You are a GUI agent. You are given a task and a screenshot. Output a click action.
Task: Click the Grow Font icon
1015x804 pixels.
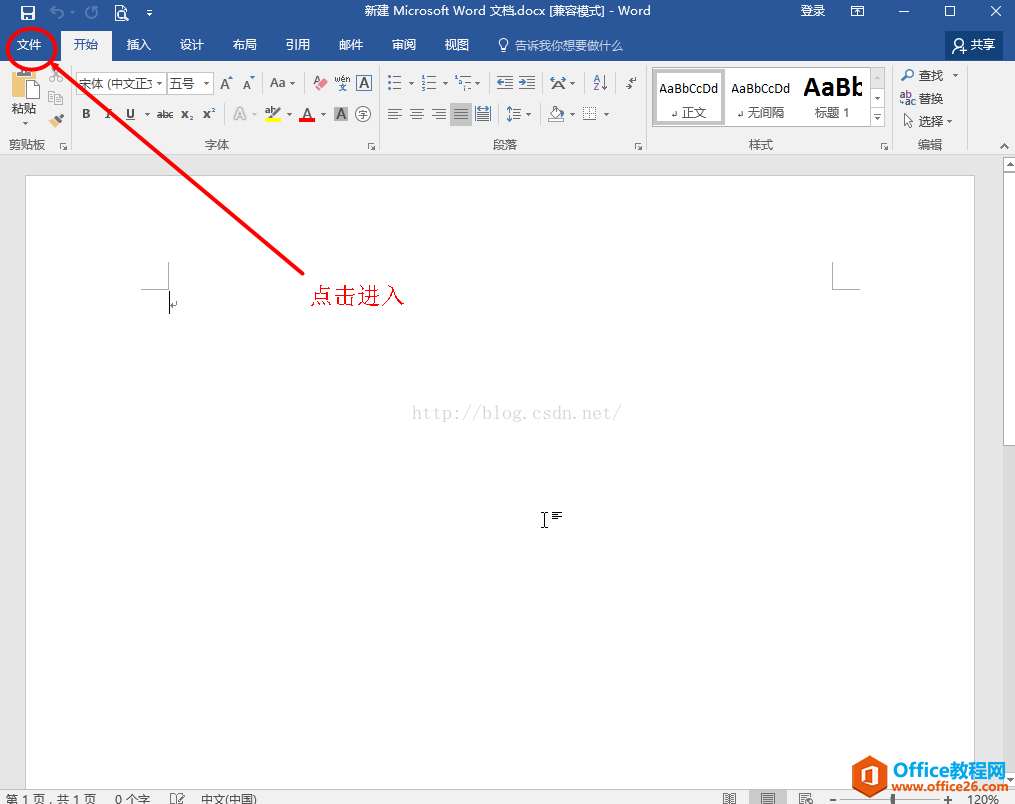pyautogui.click(x=226, y=84)
